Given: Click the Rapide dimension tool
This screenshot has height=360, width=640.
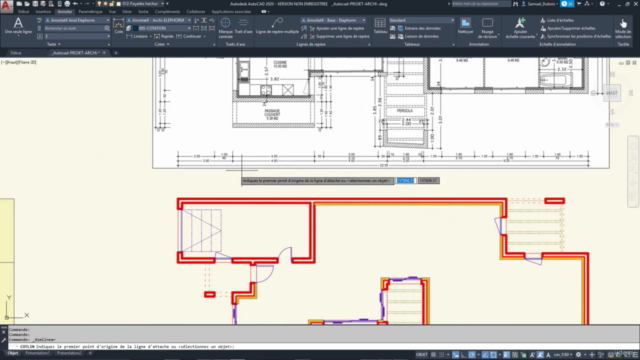Looking at the screenshot, I should tap(164, 36).
